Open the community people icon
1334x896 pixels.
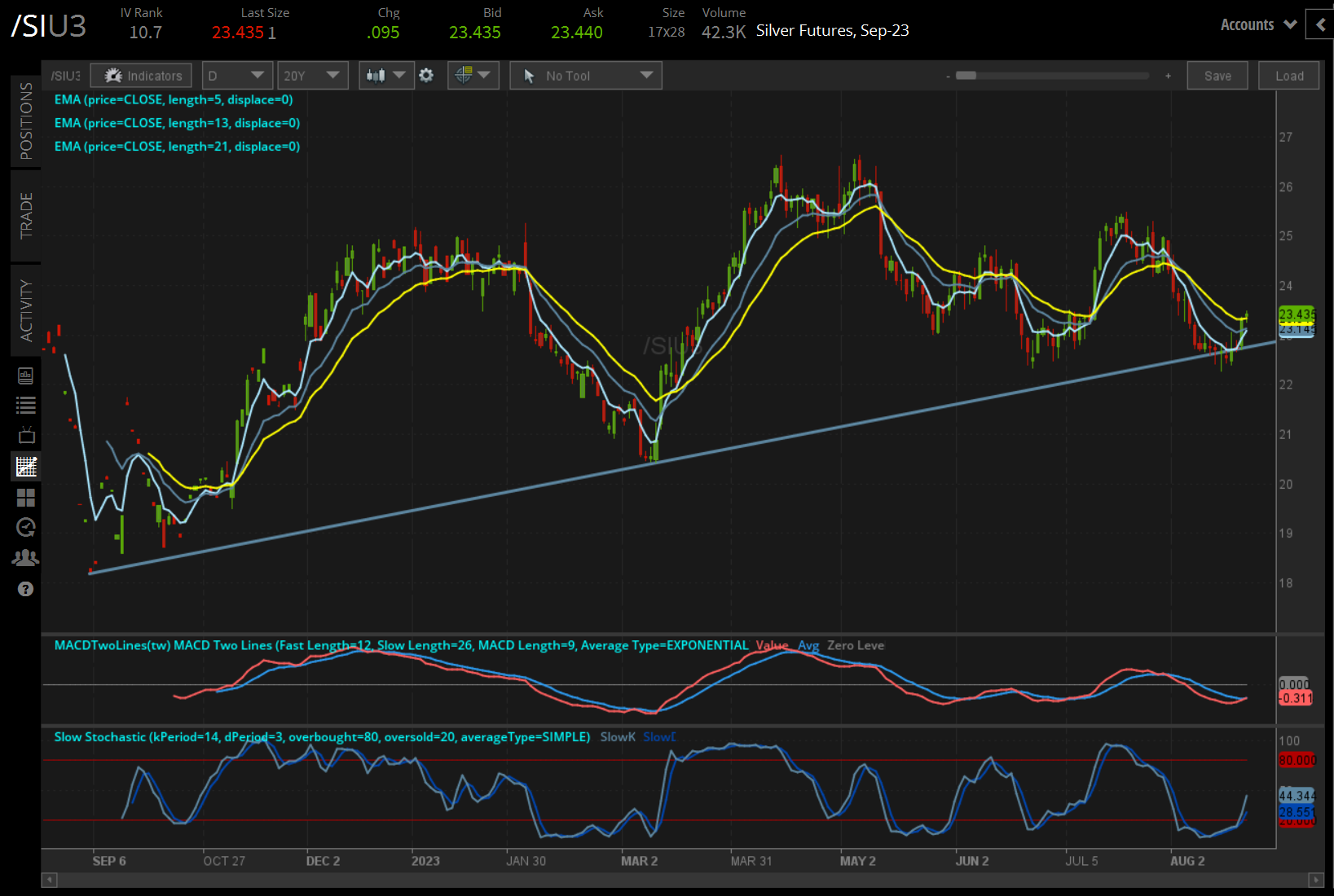(x=25, y=557)
